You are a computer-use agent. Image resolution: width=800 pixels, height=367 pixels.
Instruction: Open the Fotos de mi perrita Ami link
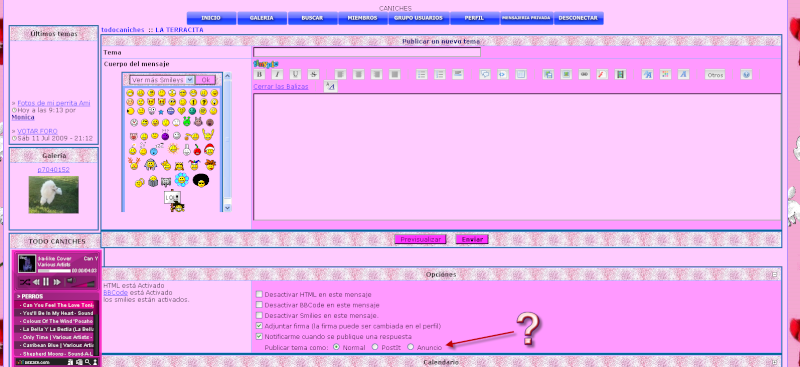[54, 103]
